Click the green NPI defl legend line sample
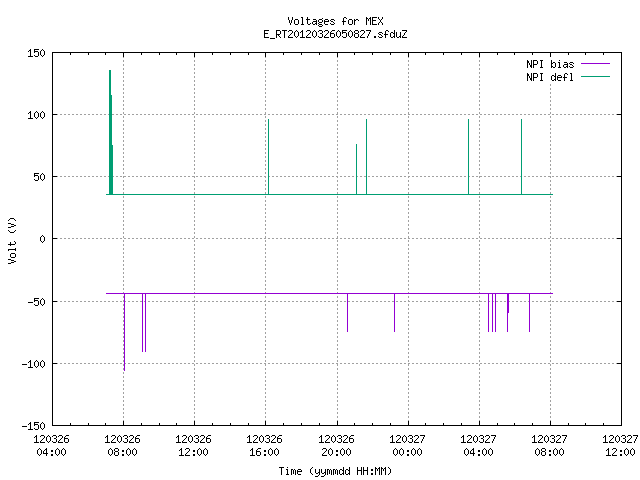Image resolution: width=640 pixels, height=480 pixels. pos(595,77)
